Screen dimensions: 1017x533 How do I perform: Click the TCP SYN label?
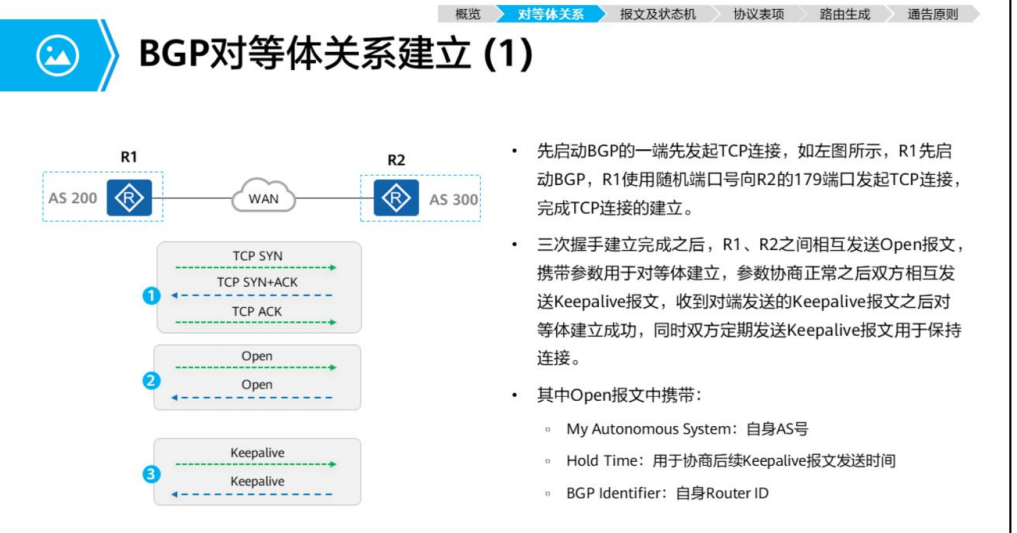pyautogui.click(x=257, y=256)
